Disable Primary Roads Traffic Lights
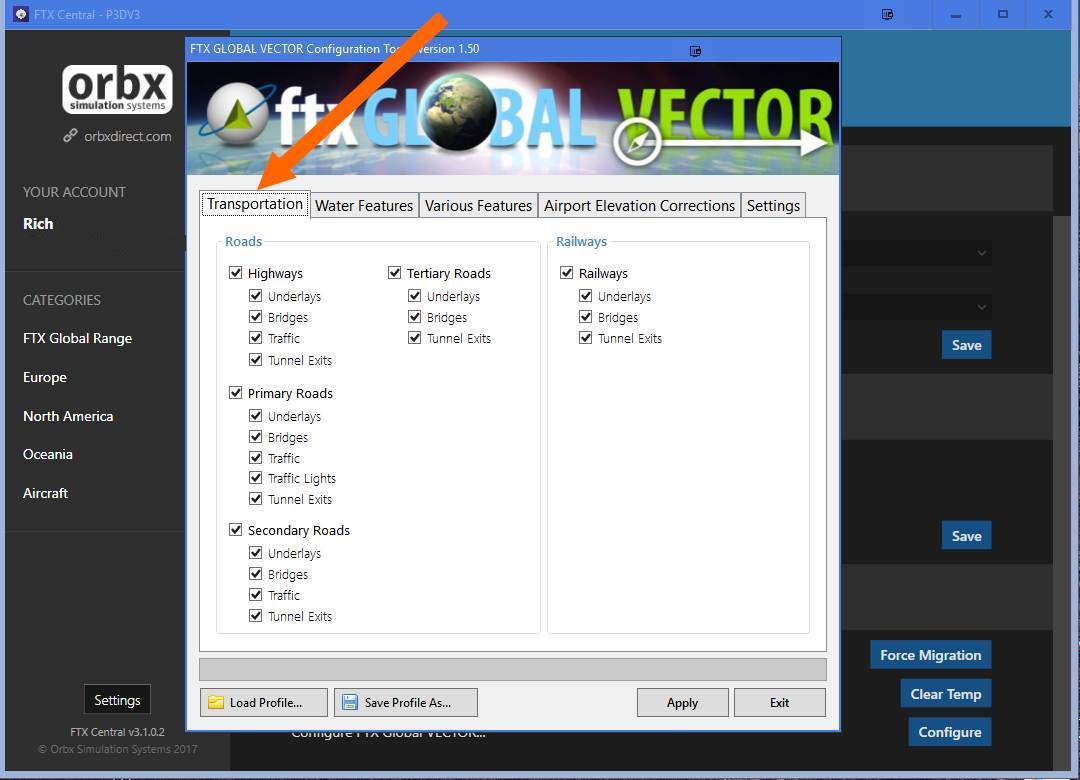The width and height of the screenshot is (1080, 780). point(256,478)
